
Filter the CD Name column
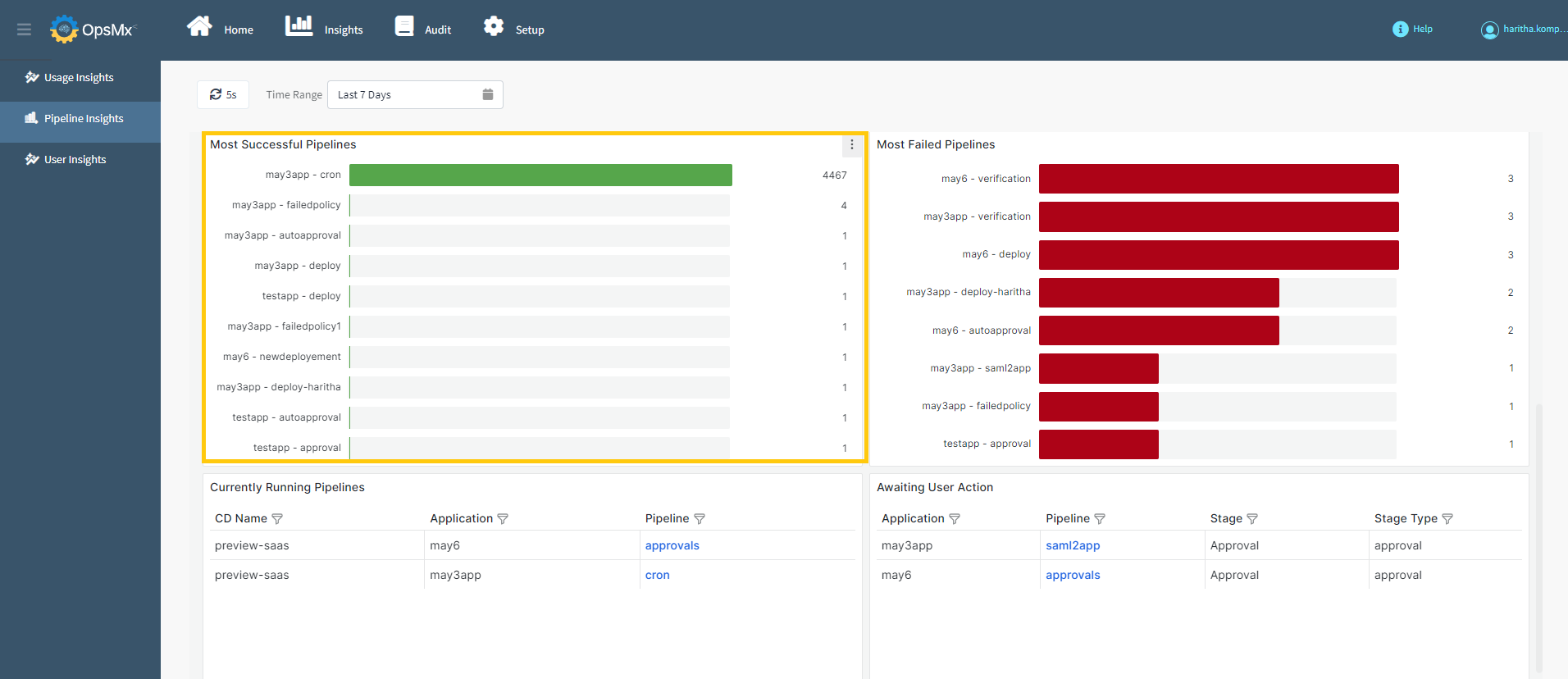click(x=277, y=519)
